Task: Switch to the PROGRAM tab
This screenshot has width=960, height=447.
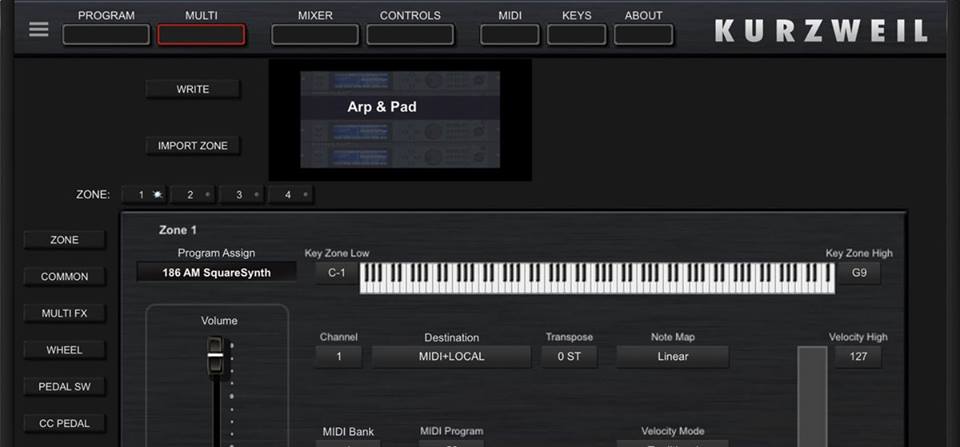Action: click(x=106, y=34)
